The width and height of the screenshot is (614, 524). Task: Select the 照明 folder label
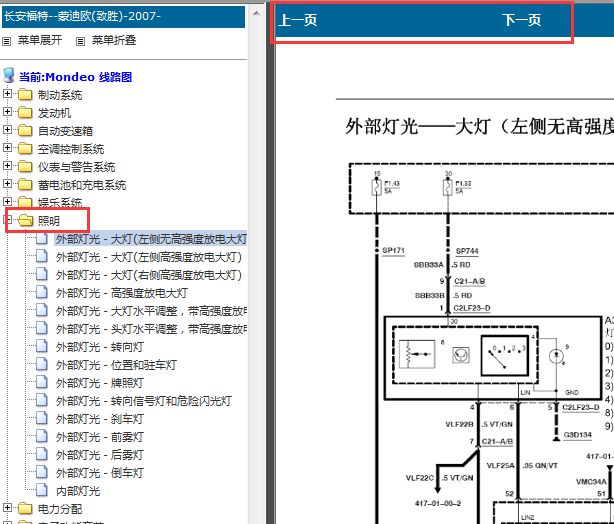pyautogui.click(x=49, y=221)
